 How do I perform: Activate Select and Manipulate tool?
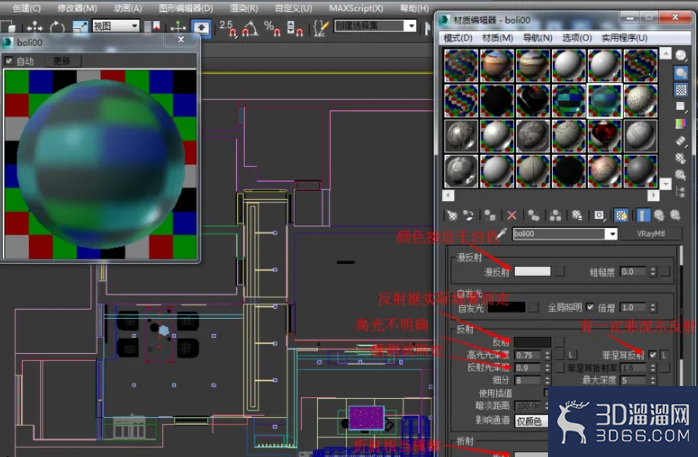[178, 28]
